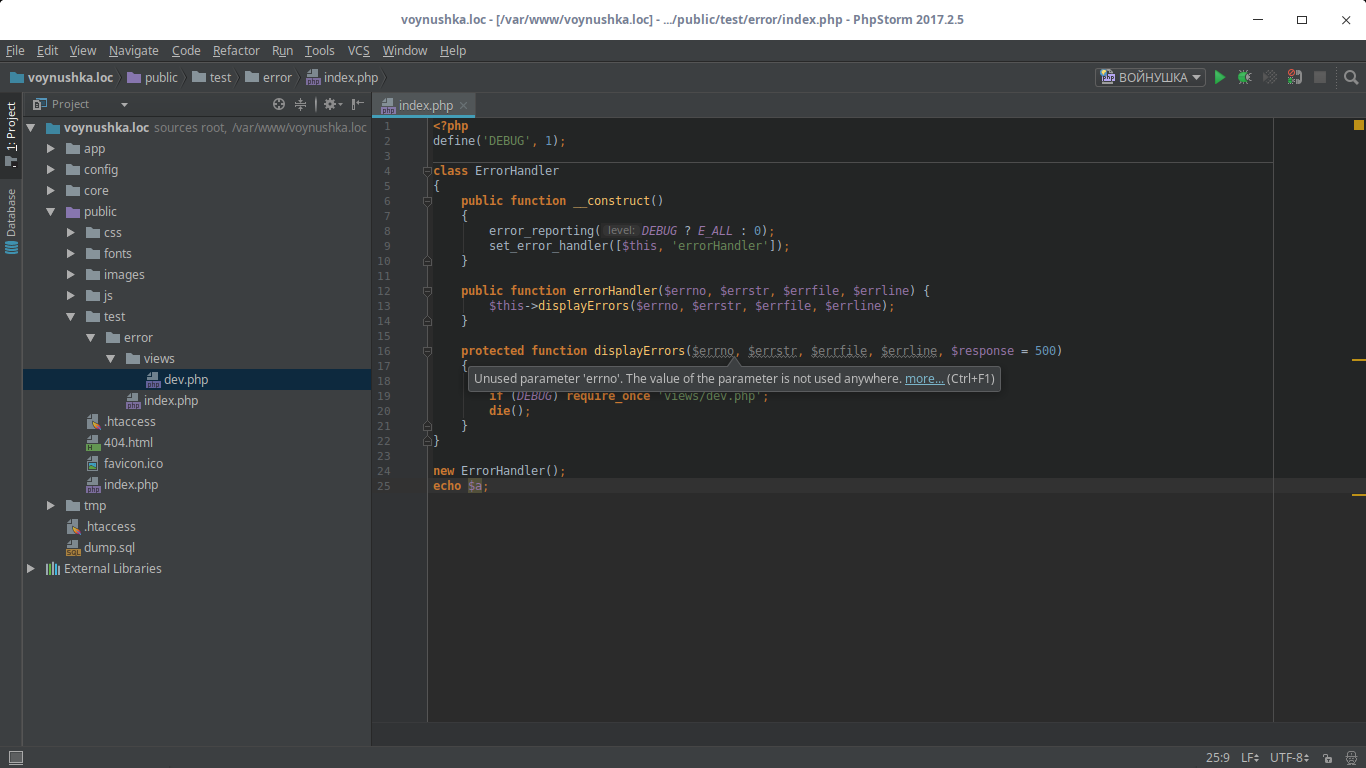The image size is (1366, 768).
Task: Open the UTF-8 encoding selector
Action: tap(1289, 758)
